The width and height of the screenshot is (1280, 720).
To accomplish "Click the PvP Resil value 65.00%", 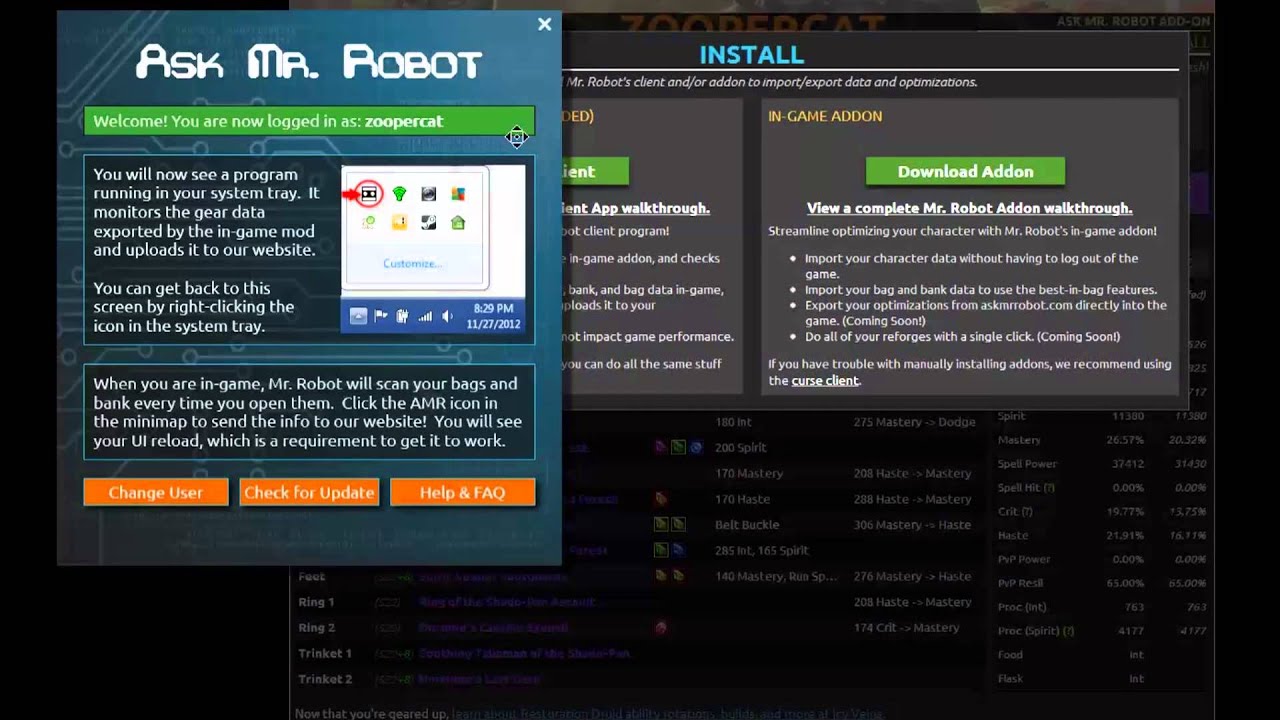I will coord(1125,583).
